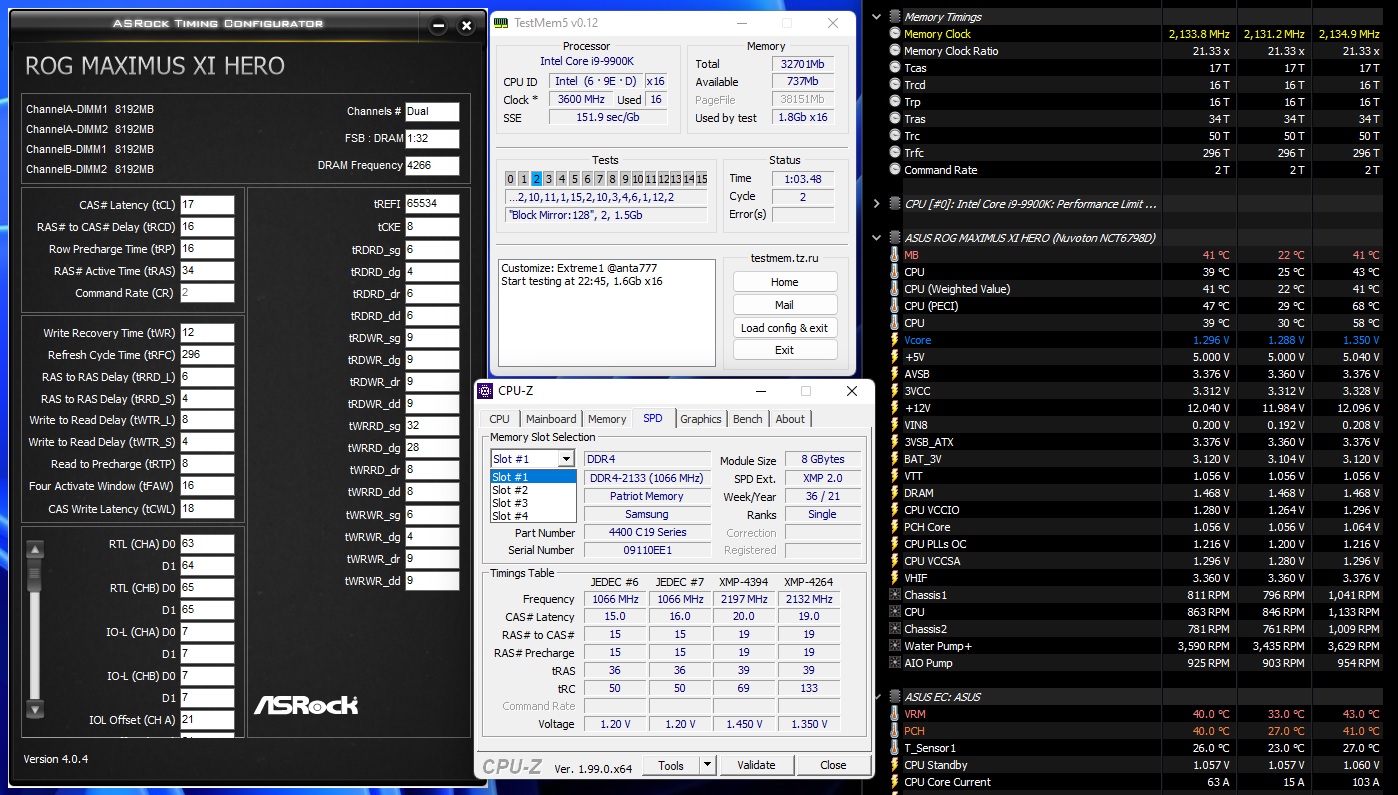Click the Validate button in CPU-Z
Image resolution: width=1398 pixels, height=795 pixels.
[756, 765]
